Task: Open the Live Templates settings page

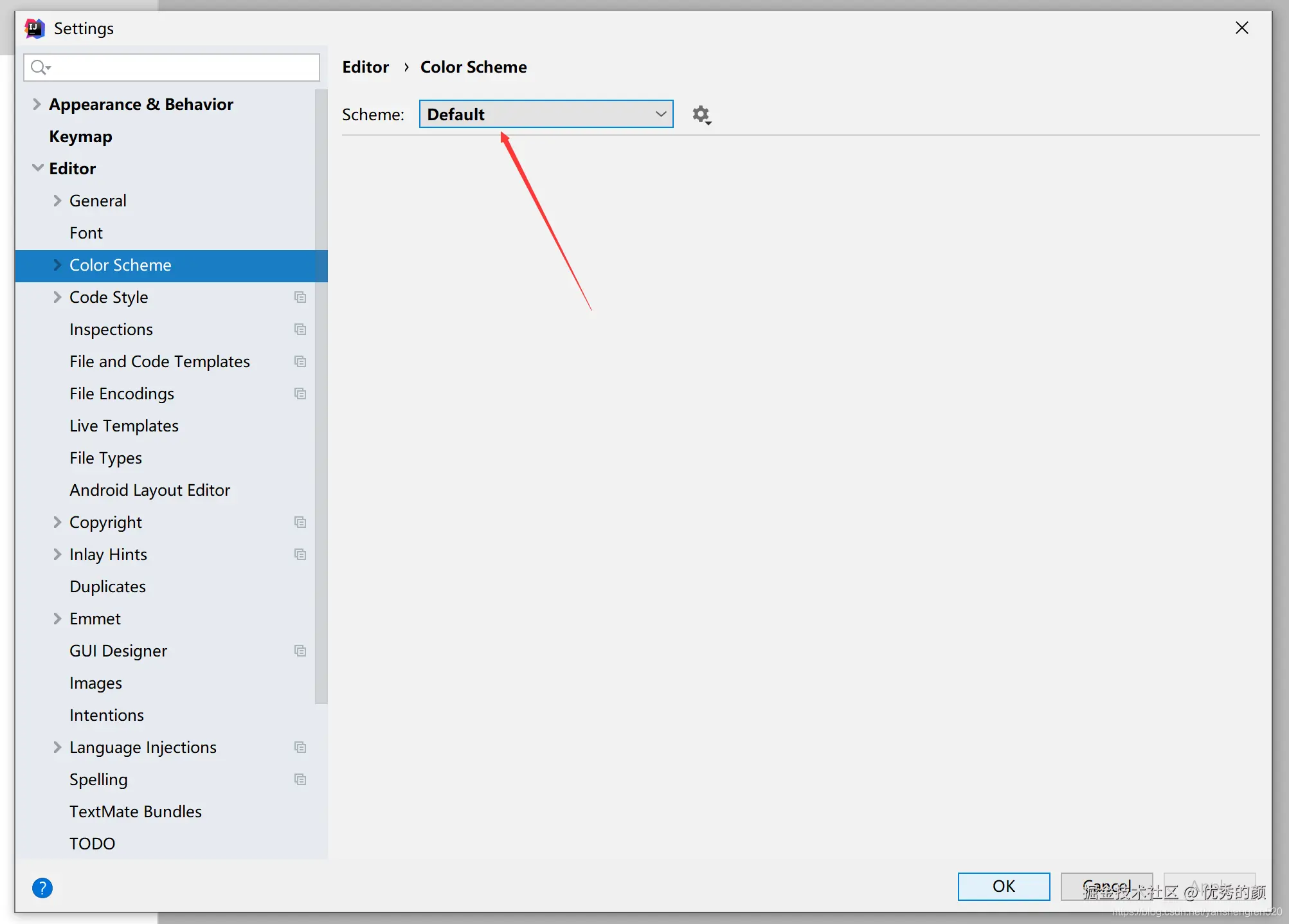Action: (124, 426)
